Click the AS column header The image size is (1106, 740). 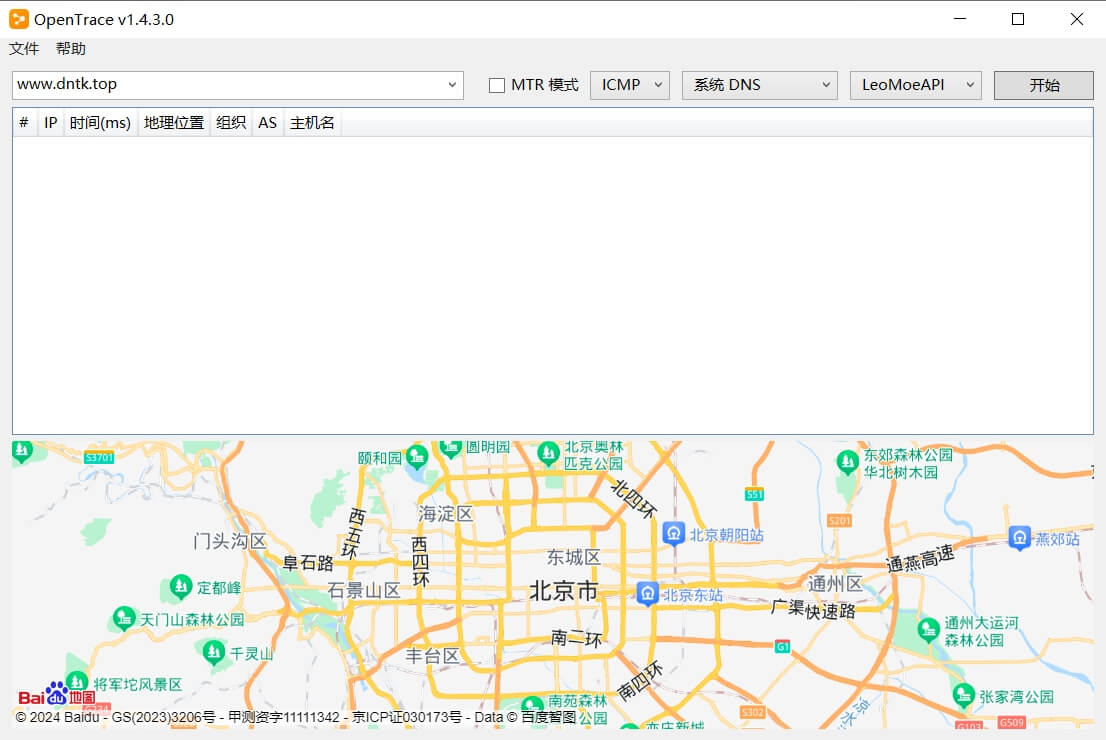tap(267, 123)
